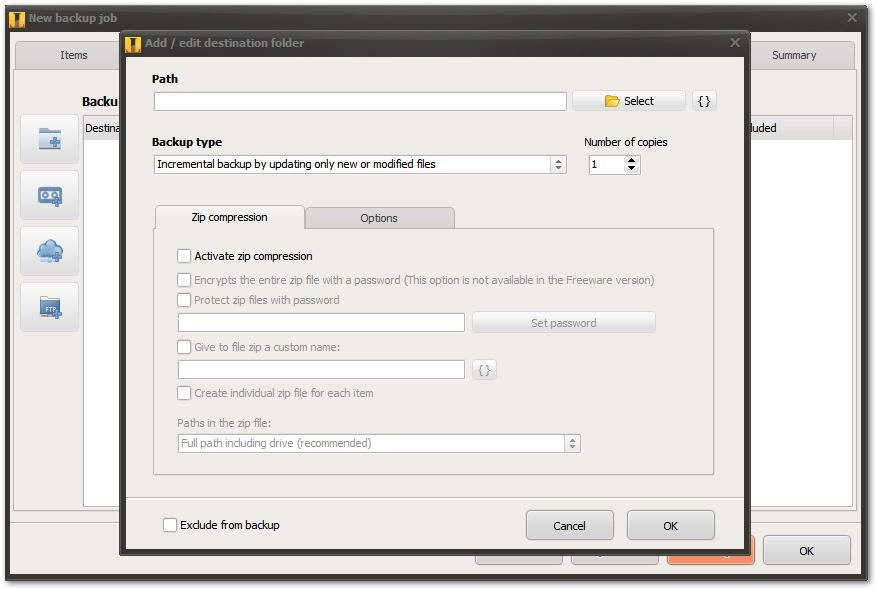Image resolution: width=877 pixels, height=590 pixels.
Task: Tick Give to file zip a custom name
Action: (x=184, y=347)
